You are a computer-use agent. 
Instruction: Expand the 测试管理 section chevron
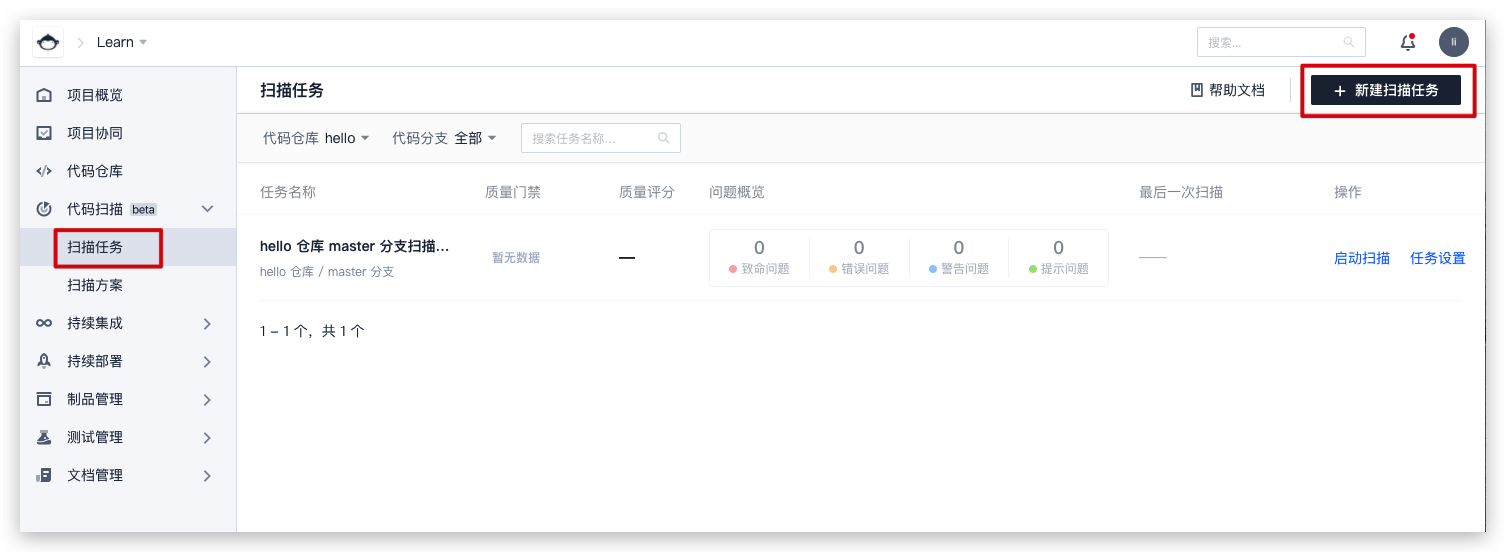208,437
